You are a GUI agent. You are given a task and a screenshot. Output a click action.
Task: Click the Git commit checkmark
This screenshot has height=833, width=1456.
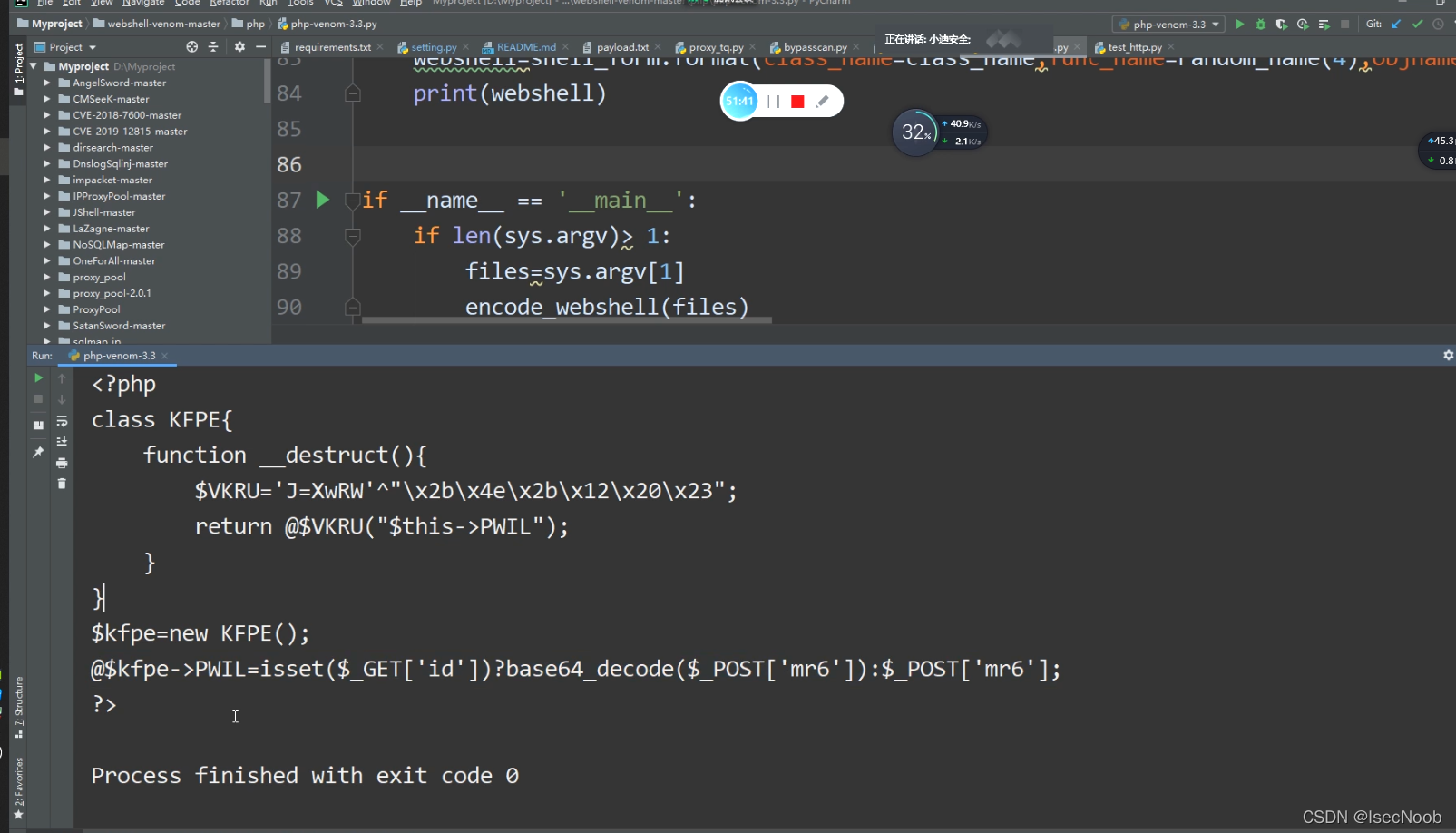[x=1417, y=24]
